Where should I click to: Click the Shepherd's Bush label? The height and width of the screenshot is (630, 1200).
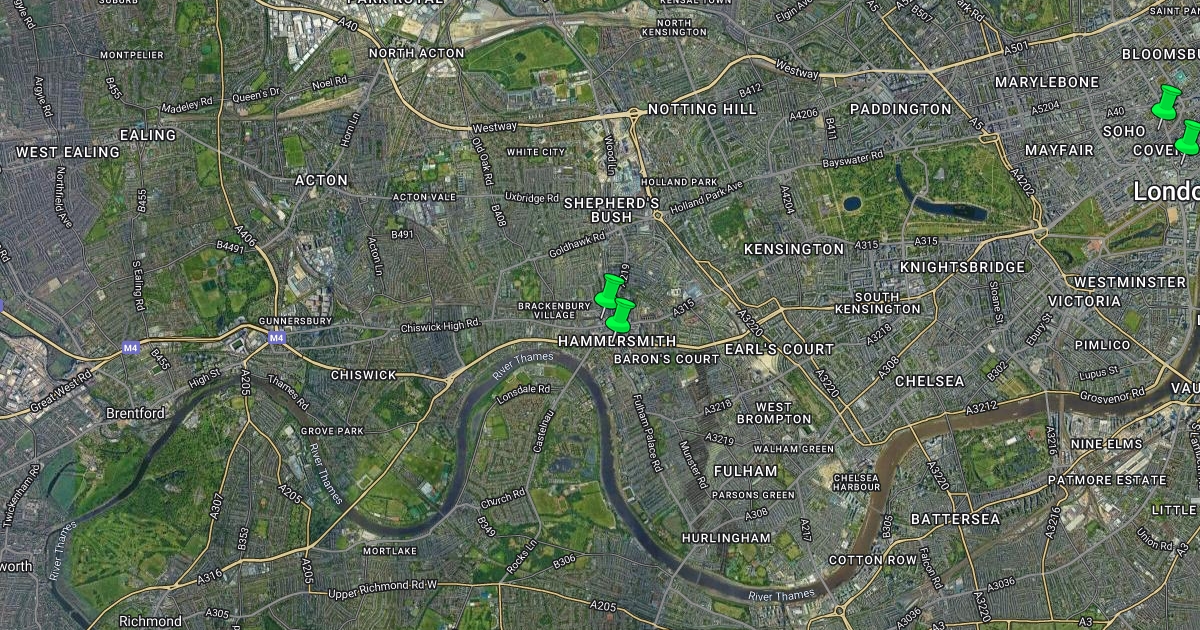click(612, 209)
